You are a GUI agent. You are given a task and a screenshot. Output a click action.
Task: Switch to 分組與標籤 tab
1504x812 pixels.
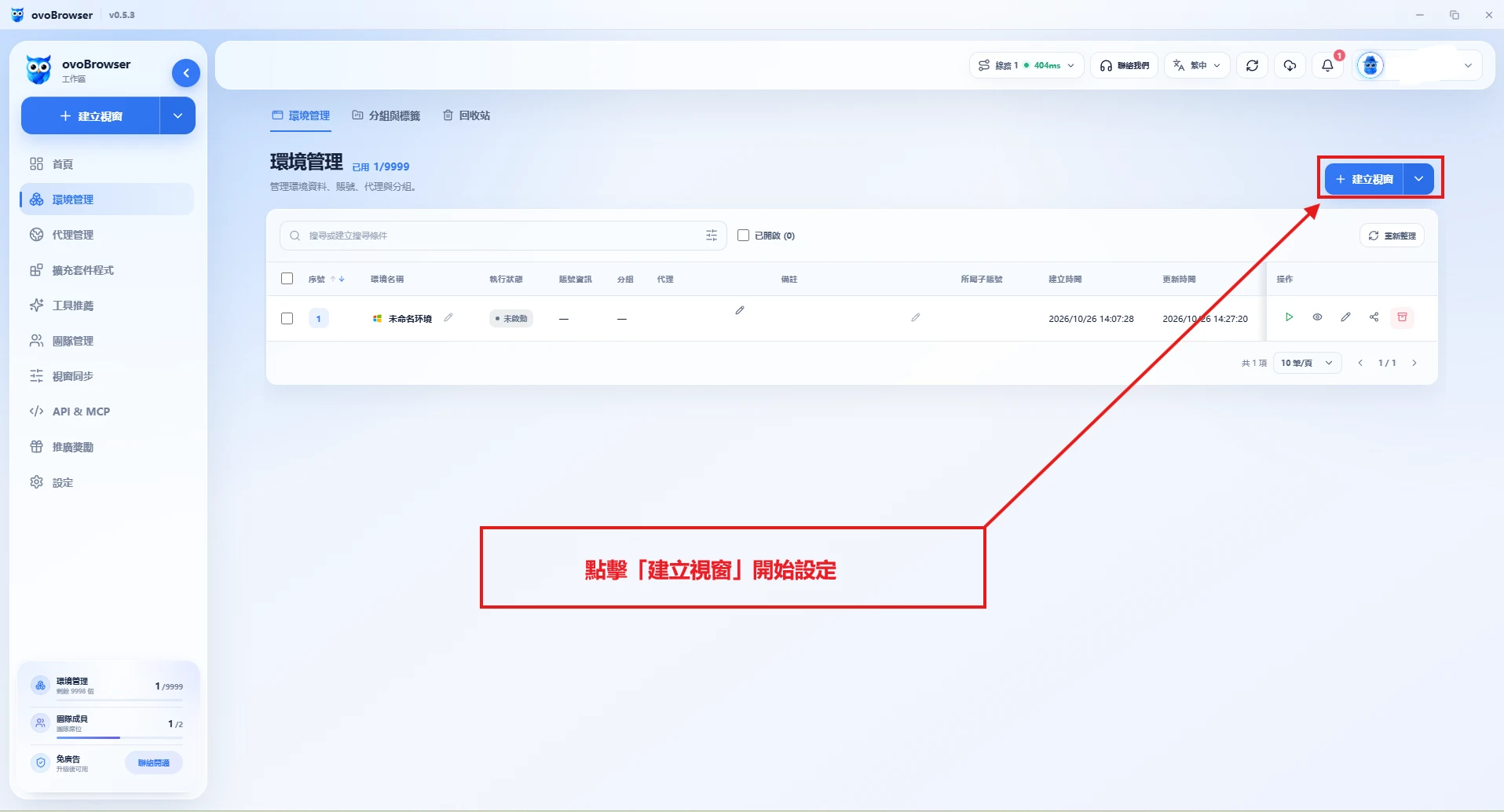(386, 115)
